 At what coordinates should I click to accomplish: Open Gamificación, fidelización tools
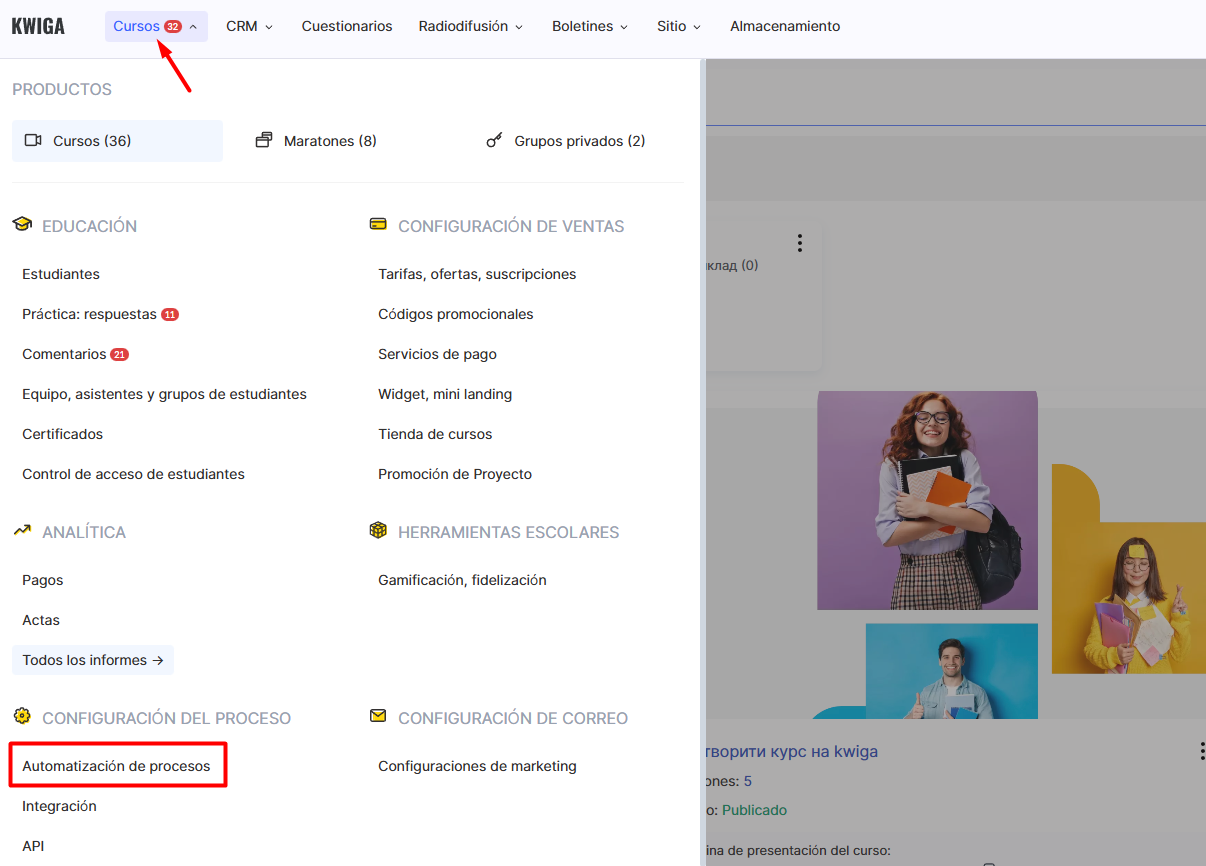pos(462,580)
